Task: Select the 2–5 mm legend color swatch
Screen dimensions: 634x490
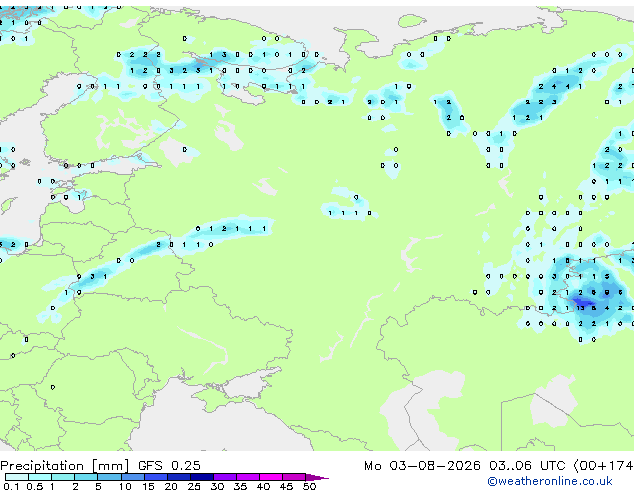Action: [x=86, y=477]
